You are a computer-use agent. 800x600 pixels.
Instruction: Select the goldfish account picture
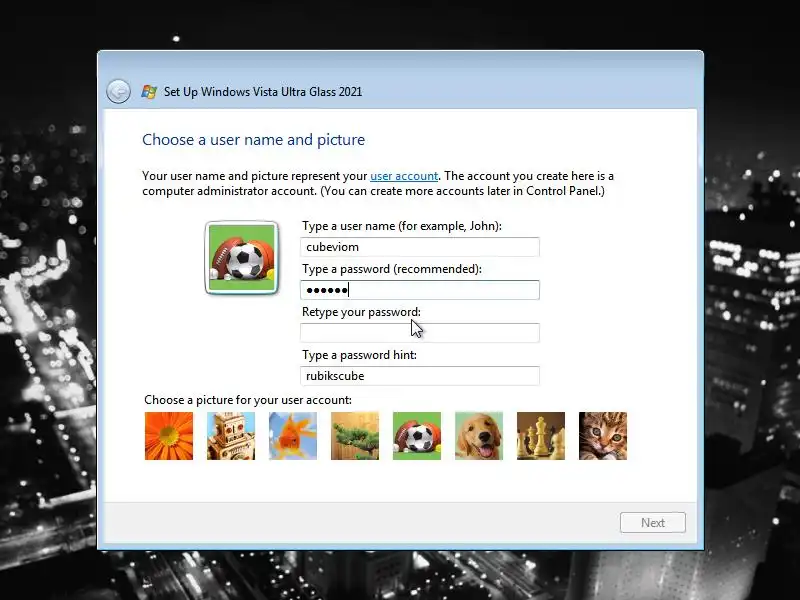(293, 436)
